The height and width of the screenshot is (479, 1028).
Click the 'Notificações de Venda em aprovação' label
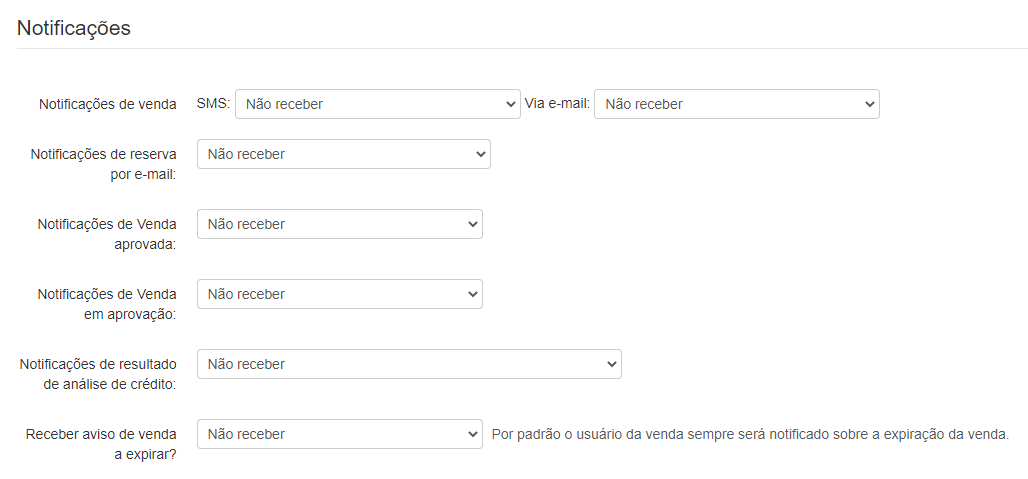coord(107,303)
